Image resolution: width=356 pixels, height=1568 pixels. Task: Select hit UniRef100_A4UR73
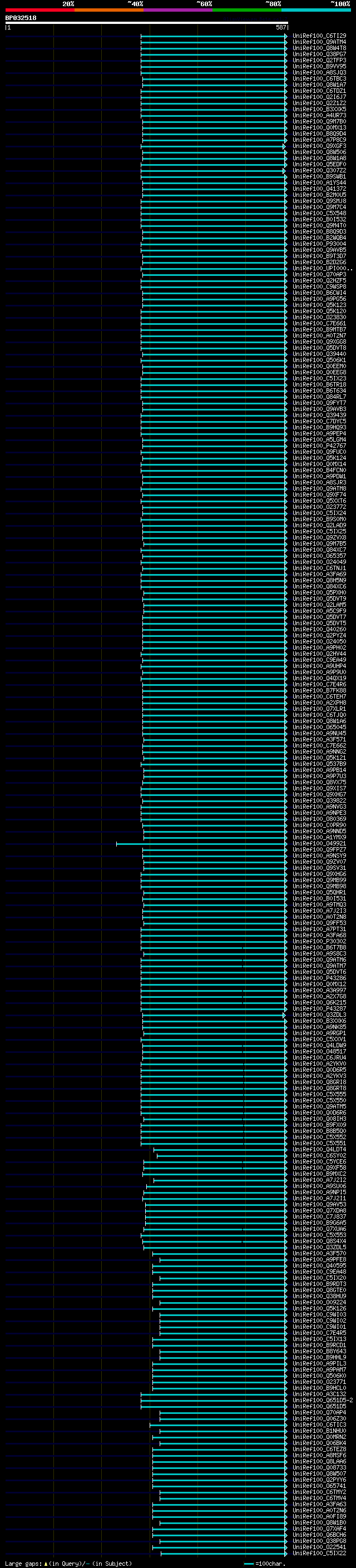[319, 116]
